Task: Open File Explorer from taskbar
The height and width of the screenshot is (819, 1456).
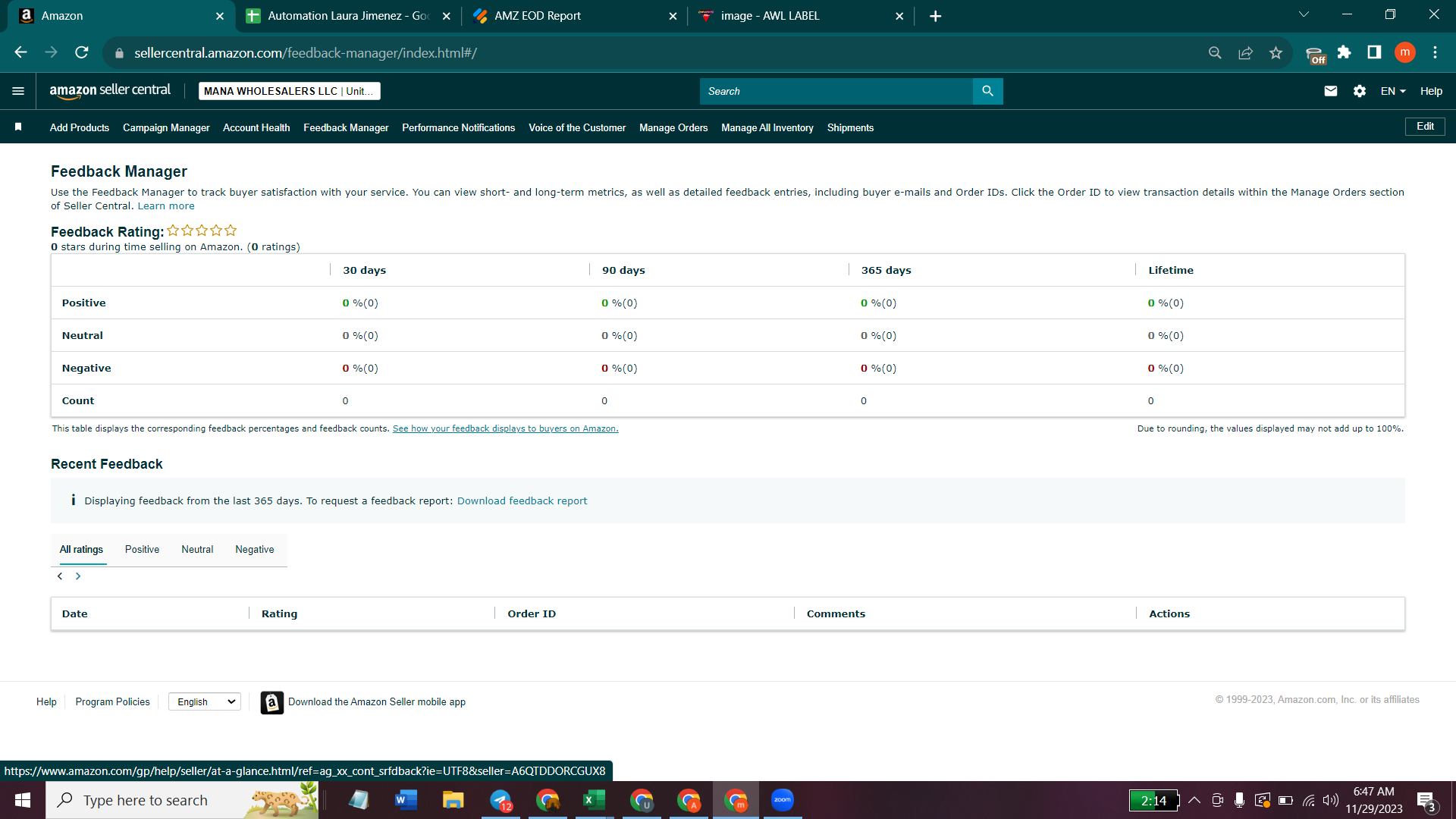Action: [453, 800]
